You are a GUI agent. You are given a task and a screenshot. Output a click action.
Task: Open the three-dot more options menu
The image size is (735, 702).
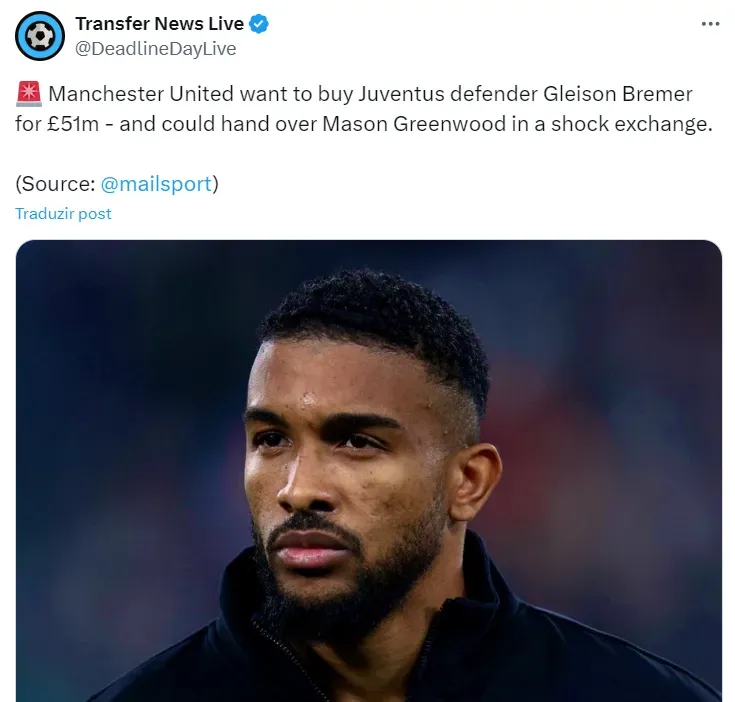[710, 24]
